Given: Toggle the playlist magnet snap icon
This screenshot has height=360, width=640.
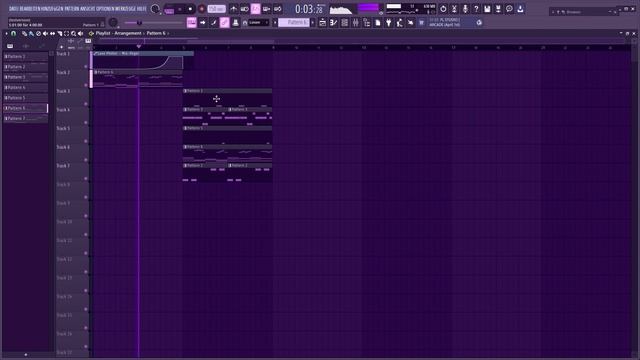Looking at the screenshot, I should coord(13,33).
